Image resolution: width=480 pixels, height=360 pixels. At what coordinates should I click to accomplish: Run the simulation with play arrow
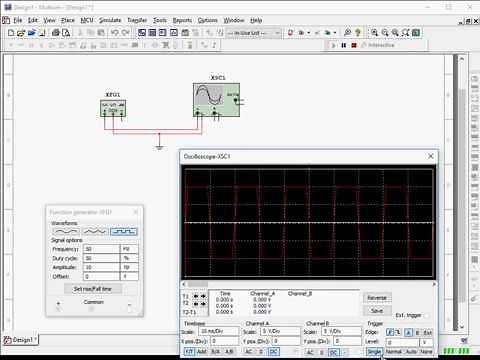pyautogui.click(x=333, y=45)
